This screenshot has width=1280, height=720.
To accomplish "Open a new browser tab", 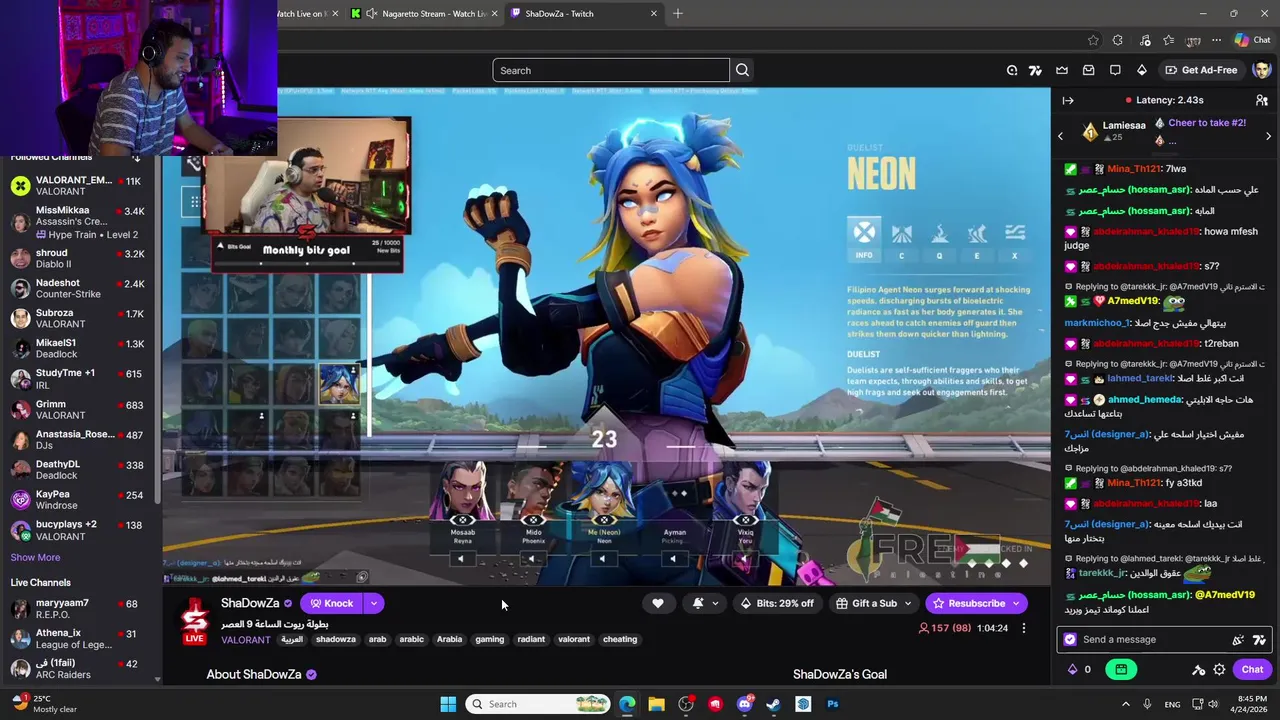I will pos(677,13).
